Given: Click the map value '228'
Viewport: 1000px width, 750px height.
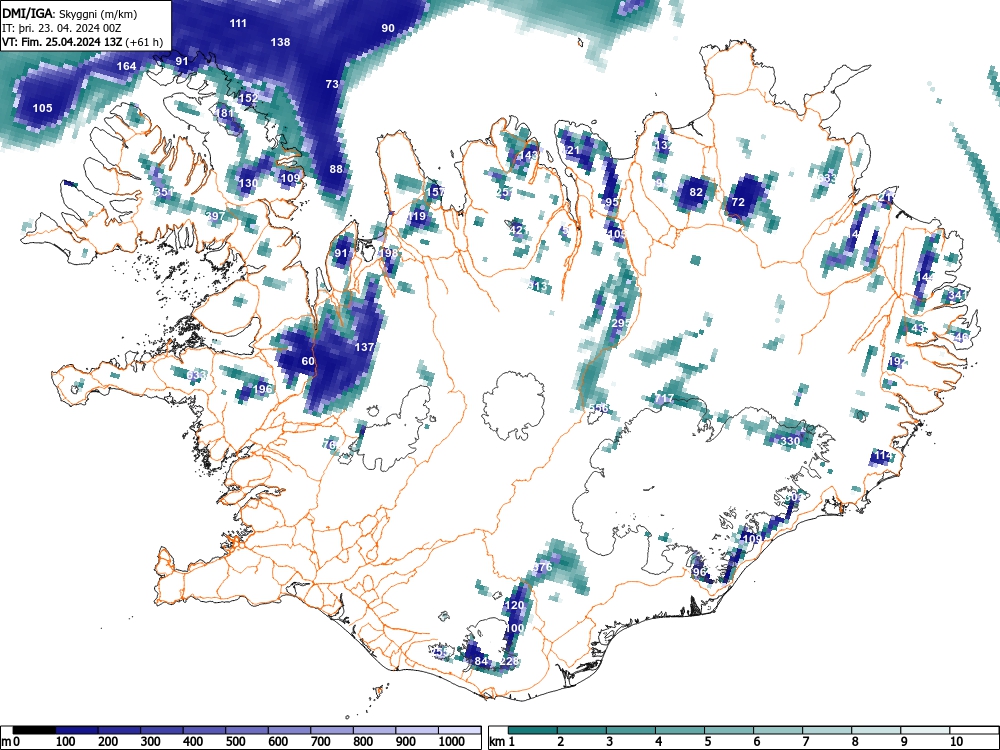Looking at the screenshot, I should click(510, 661).
